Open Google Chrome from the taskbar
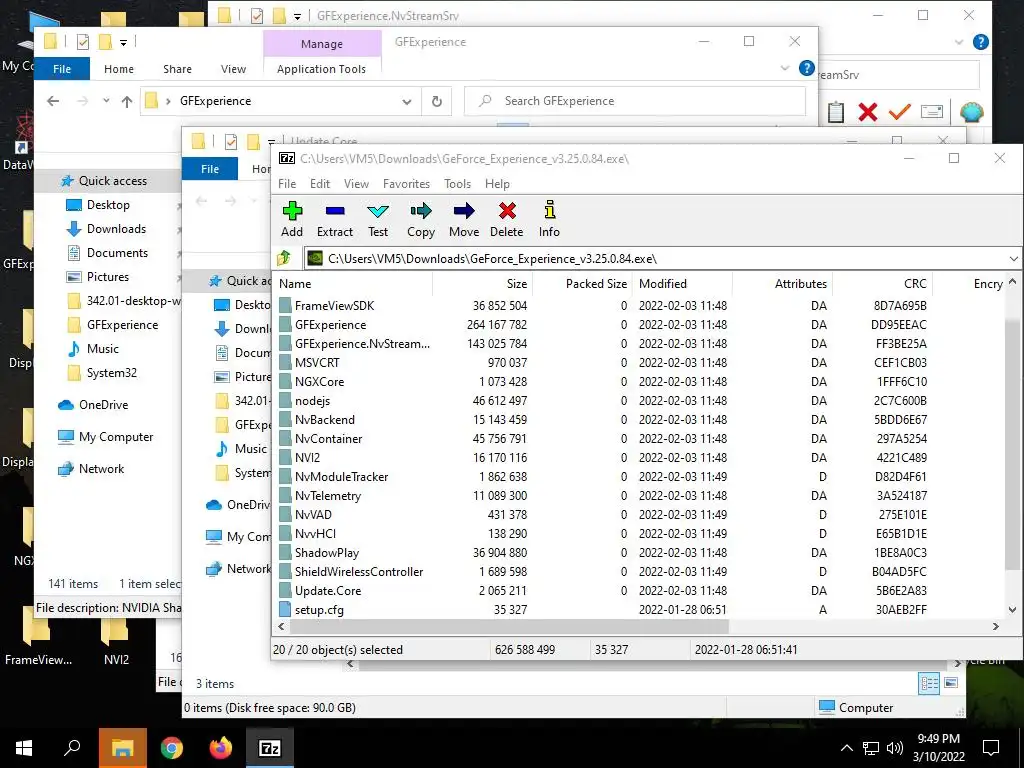 (172, 748)
